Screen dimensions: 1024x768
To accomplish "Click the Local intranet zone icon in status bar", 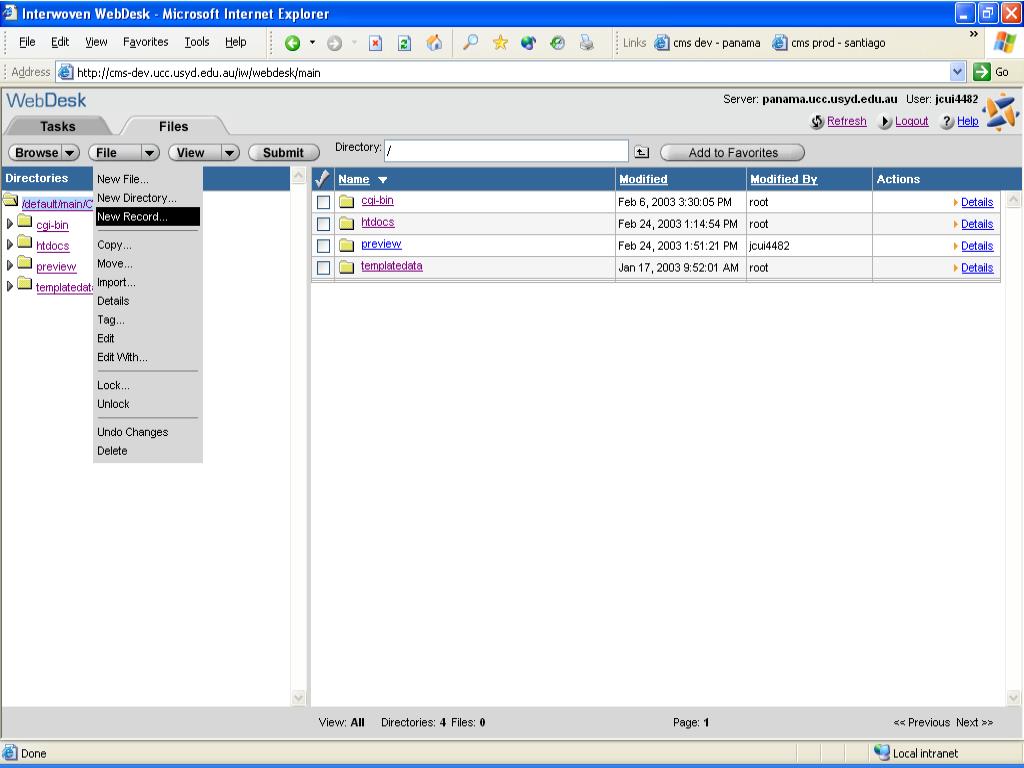I will pyautogui.click(x=882, y=752).
